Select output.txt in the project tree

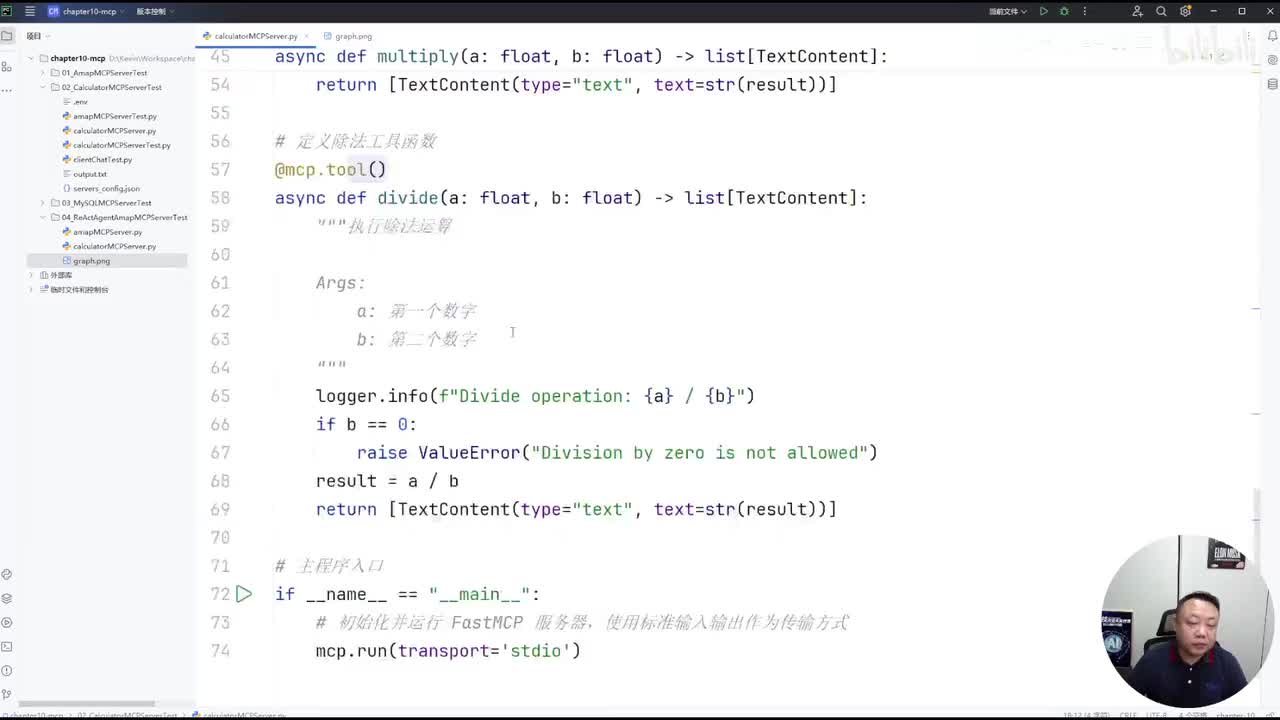(x=90, y=174)
